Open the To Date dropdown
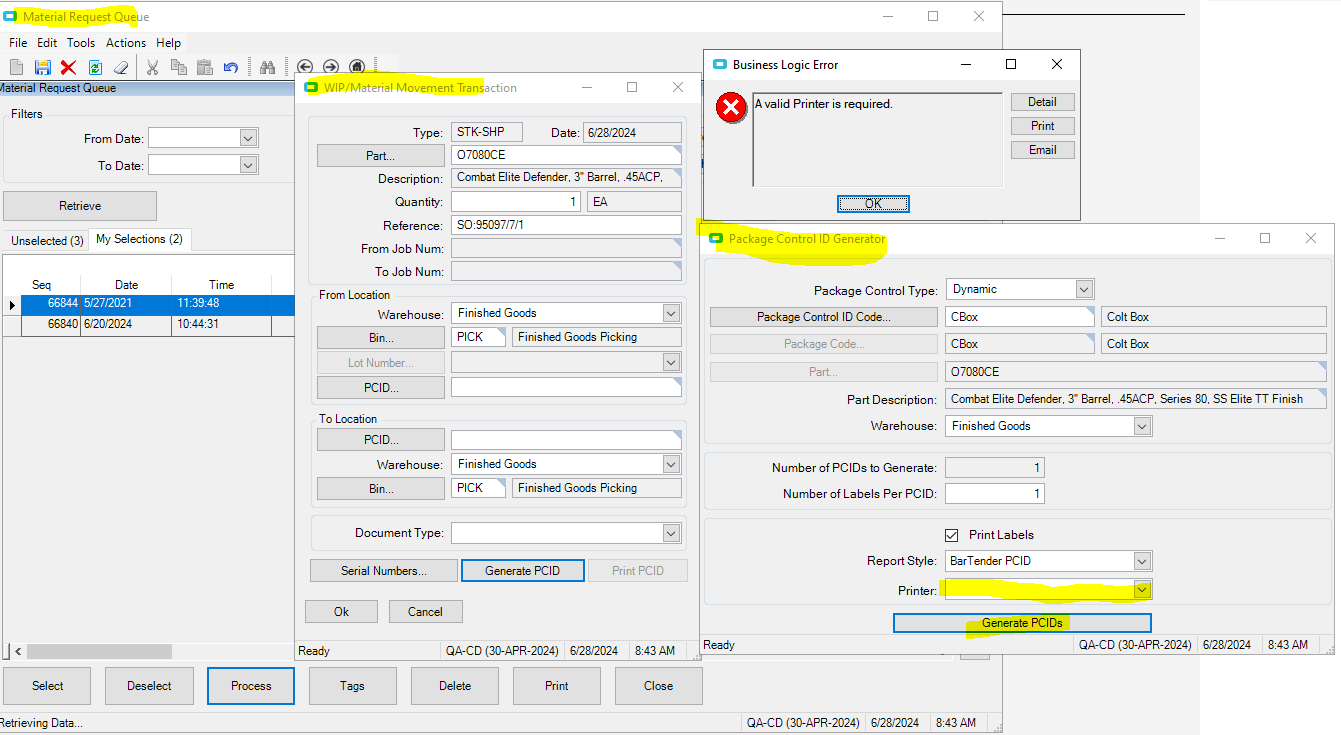Screen dimensions: 1341x735 249,165
